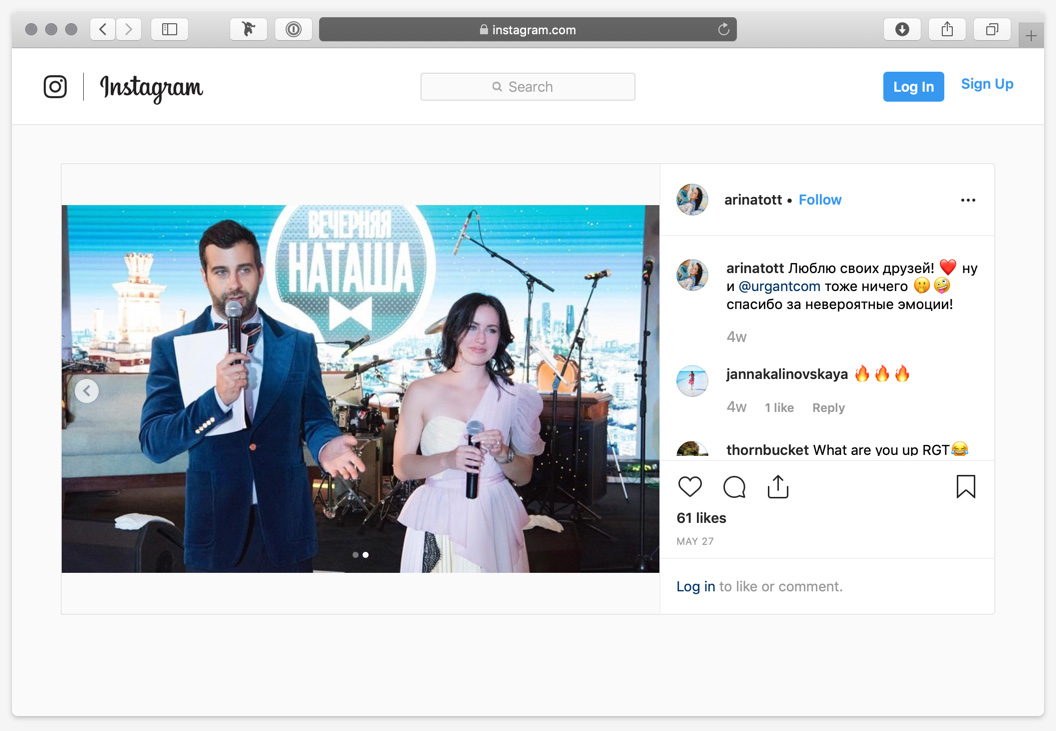Go to previous photo in carousel
The image size is (1056, 731).
87,391
